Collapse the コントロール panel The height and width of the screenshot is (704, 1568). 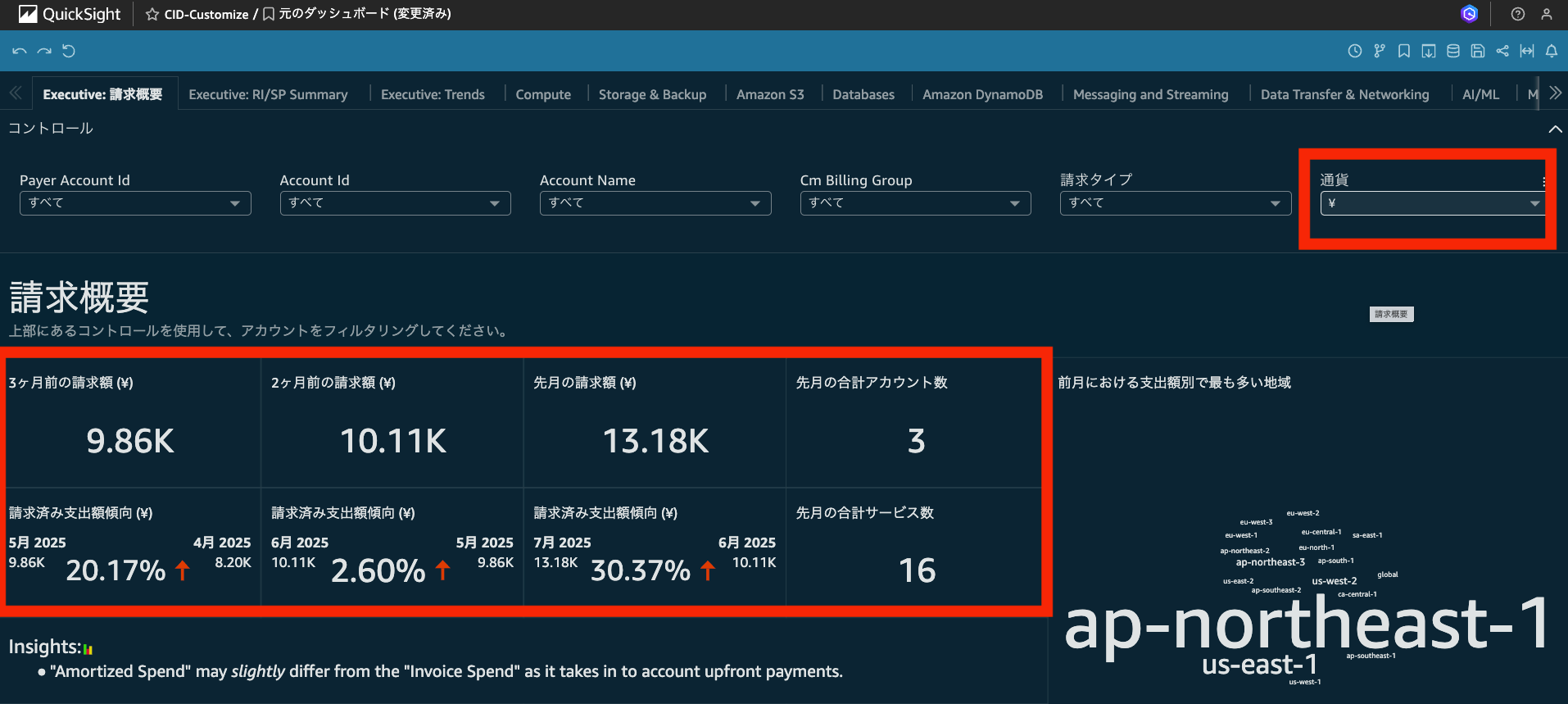click(x=1555, y=129)
